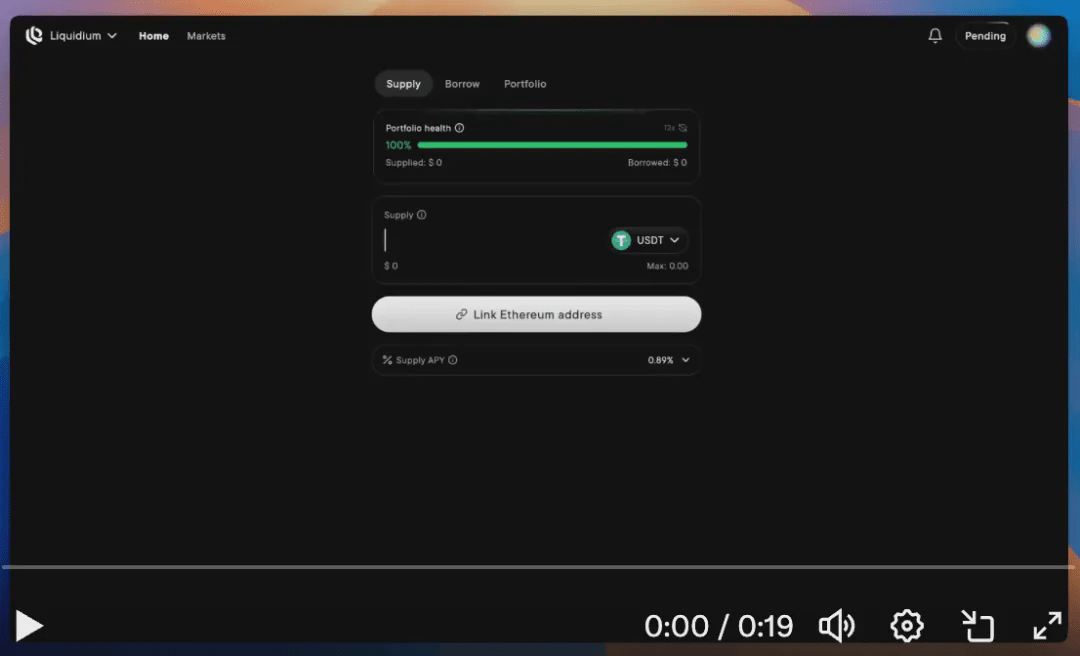Expand the Supply APY details chevron

pyautogui.click(x=685, y=360)
